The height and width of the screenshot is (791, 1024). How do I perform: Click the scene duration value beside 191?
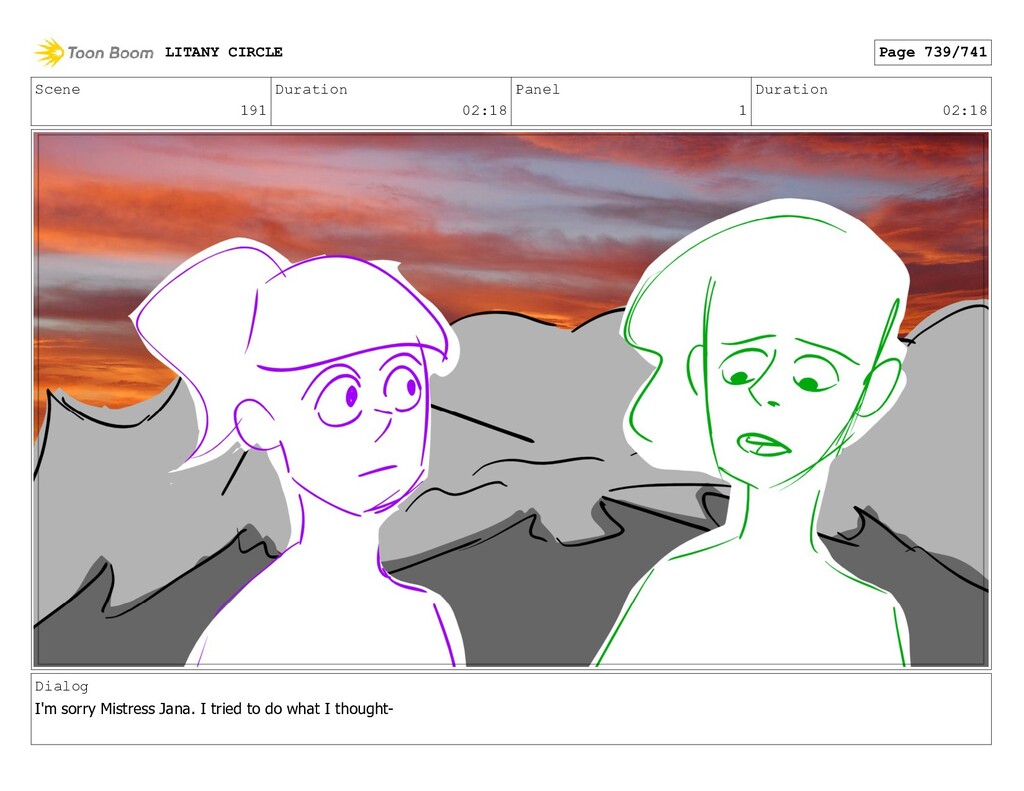pyautogui.click(x=485, y=110)
